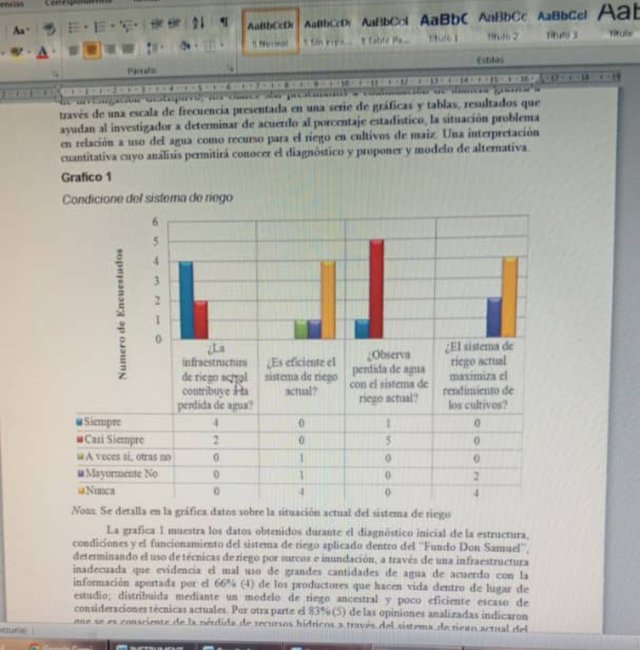Apply the Título 3 style
The image size is (640, 650).
[562, 24]
